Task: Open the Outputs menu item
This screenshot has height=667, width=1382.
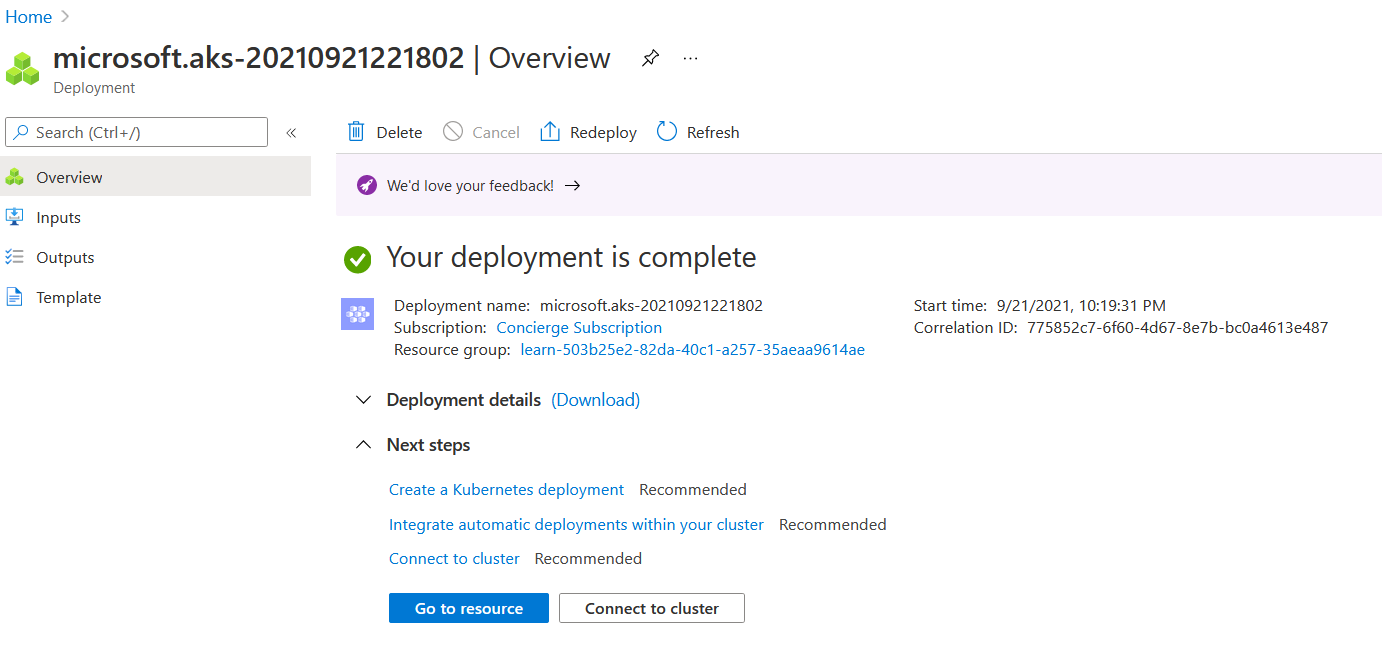Action: click(x=155, y=257)
